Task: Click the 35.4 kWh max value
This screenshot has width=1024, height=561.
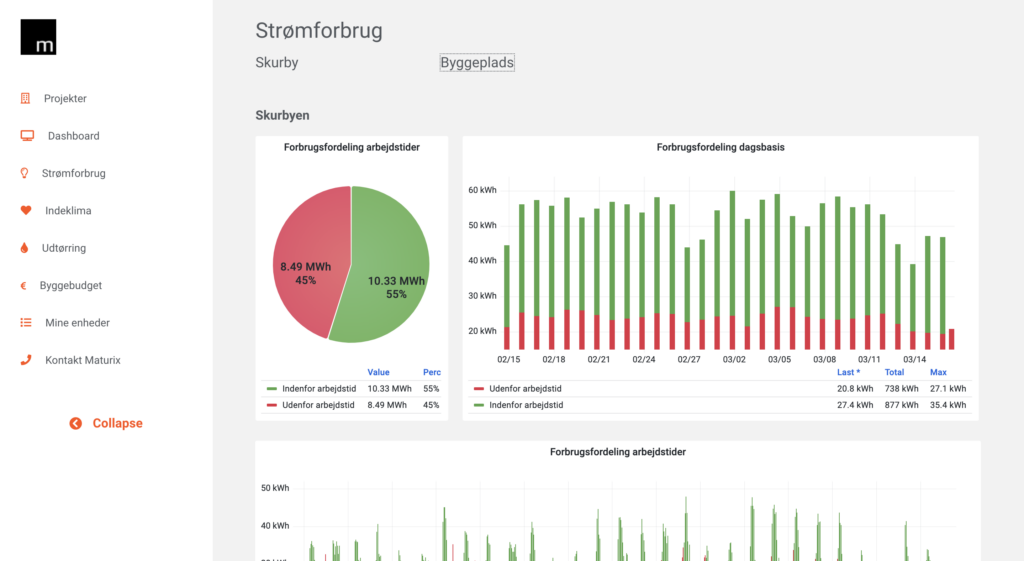Action: point(948,405)
